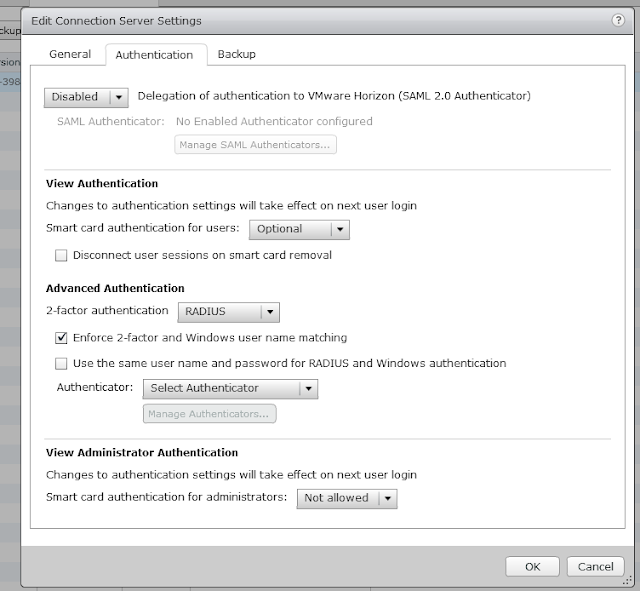
Task: Open the Select Authenticator dropdown
Action: pos(230,388)
